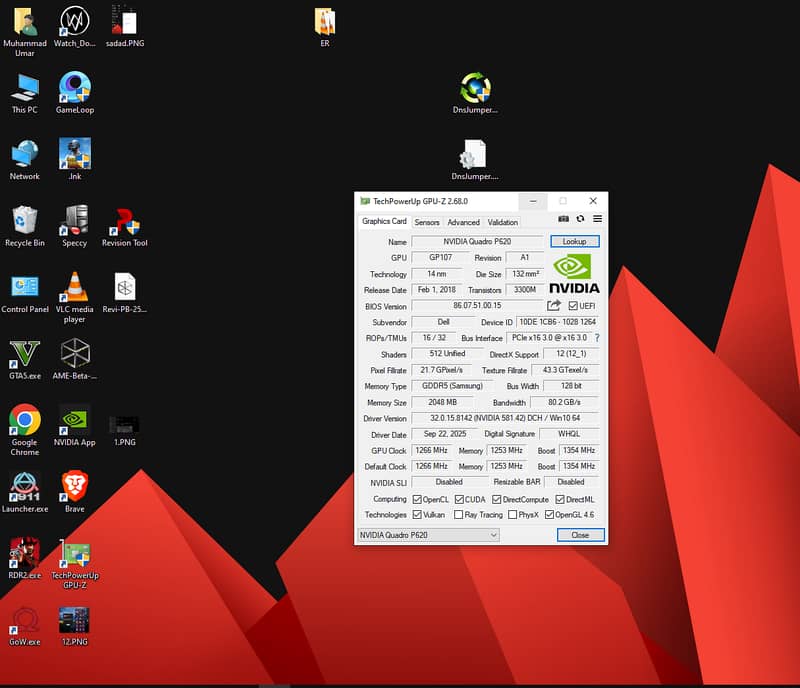Click the Lookup button
This screenshot has width=800, height=688.
pos(573,241)
